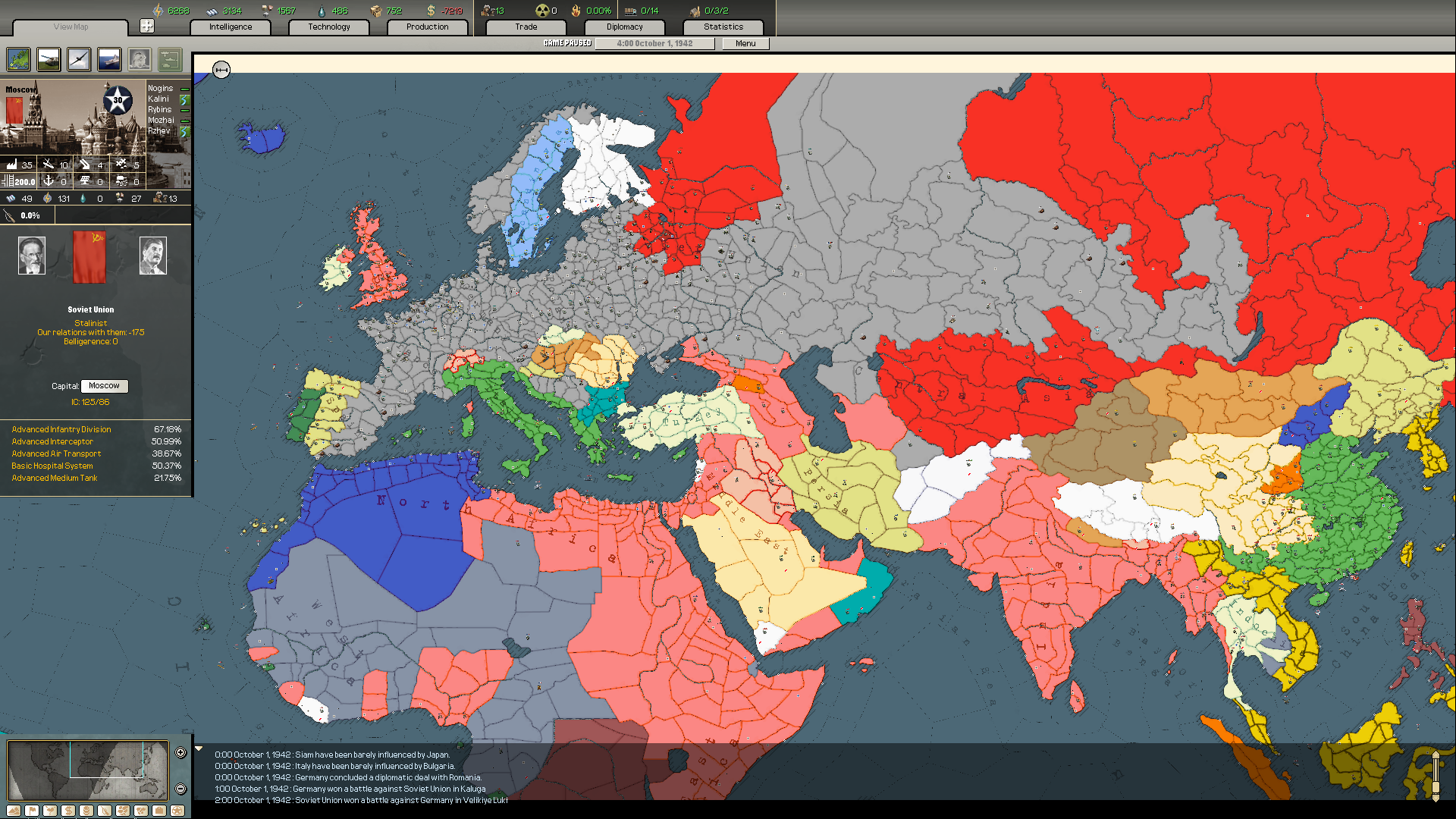1456x819 pixels.
Task: Open the Menu dropdown button
Action: pos(745,43)
